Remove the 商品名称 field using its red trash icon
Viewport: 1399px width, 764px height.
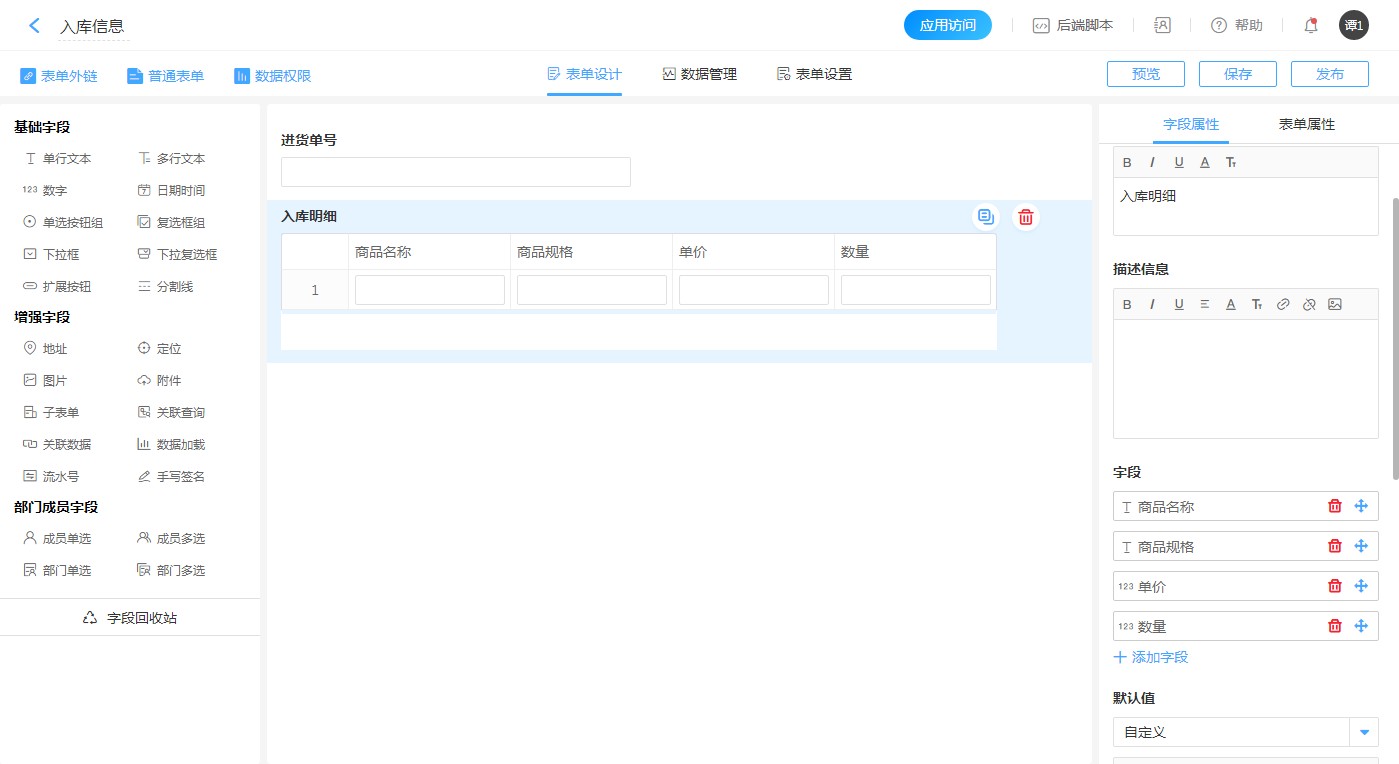(x=1334, y=506)
